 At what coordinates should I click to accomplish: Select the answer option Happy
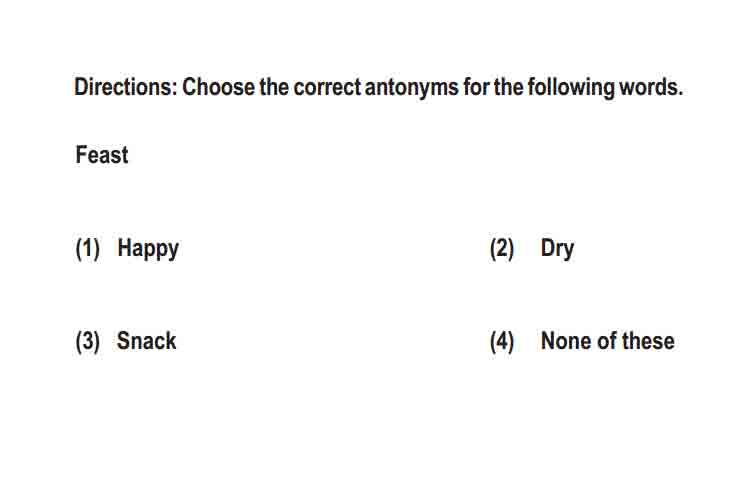click(x=148, y=249)
